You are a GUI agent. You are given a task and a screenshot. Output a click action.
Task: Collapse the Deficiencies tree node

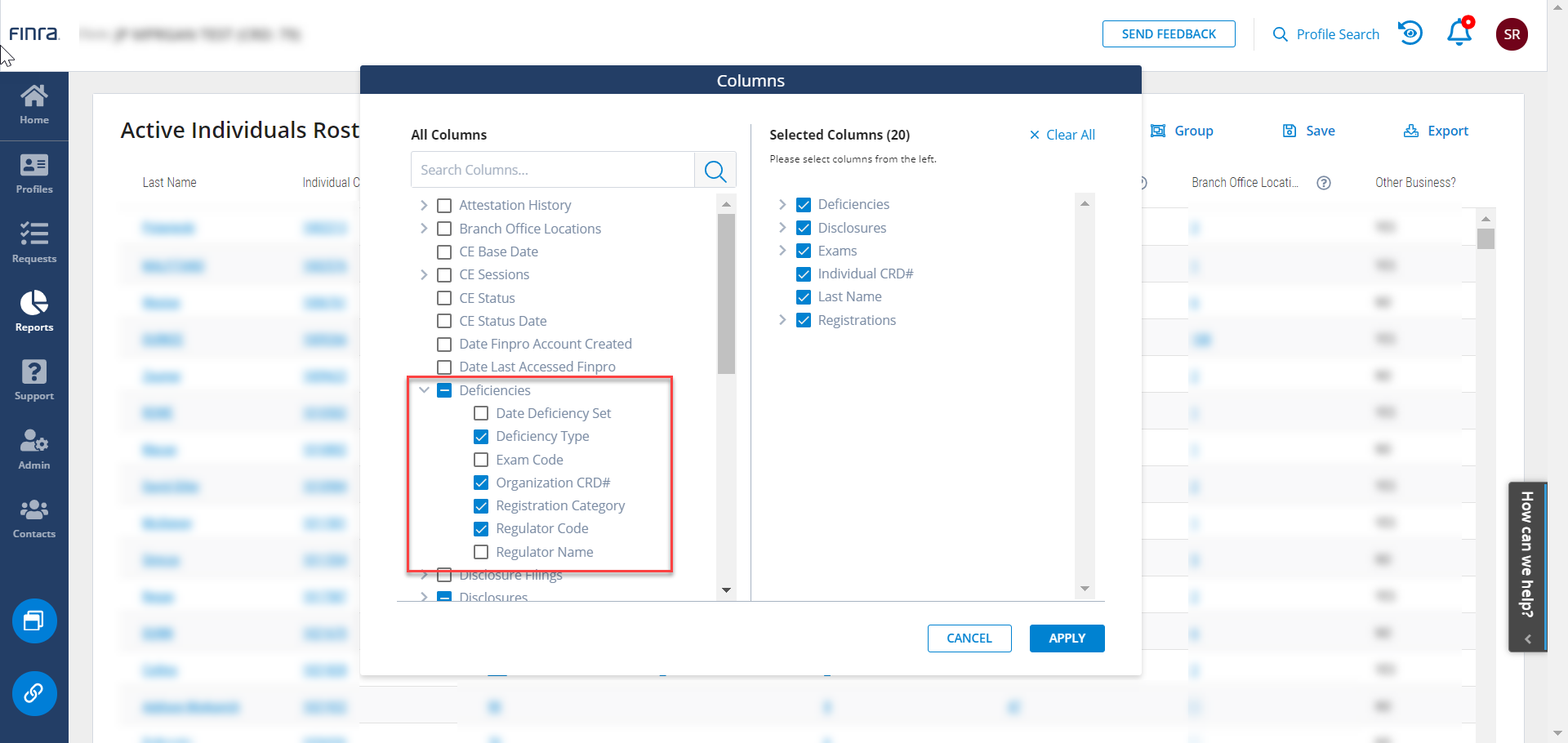click(424, 390)
